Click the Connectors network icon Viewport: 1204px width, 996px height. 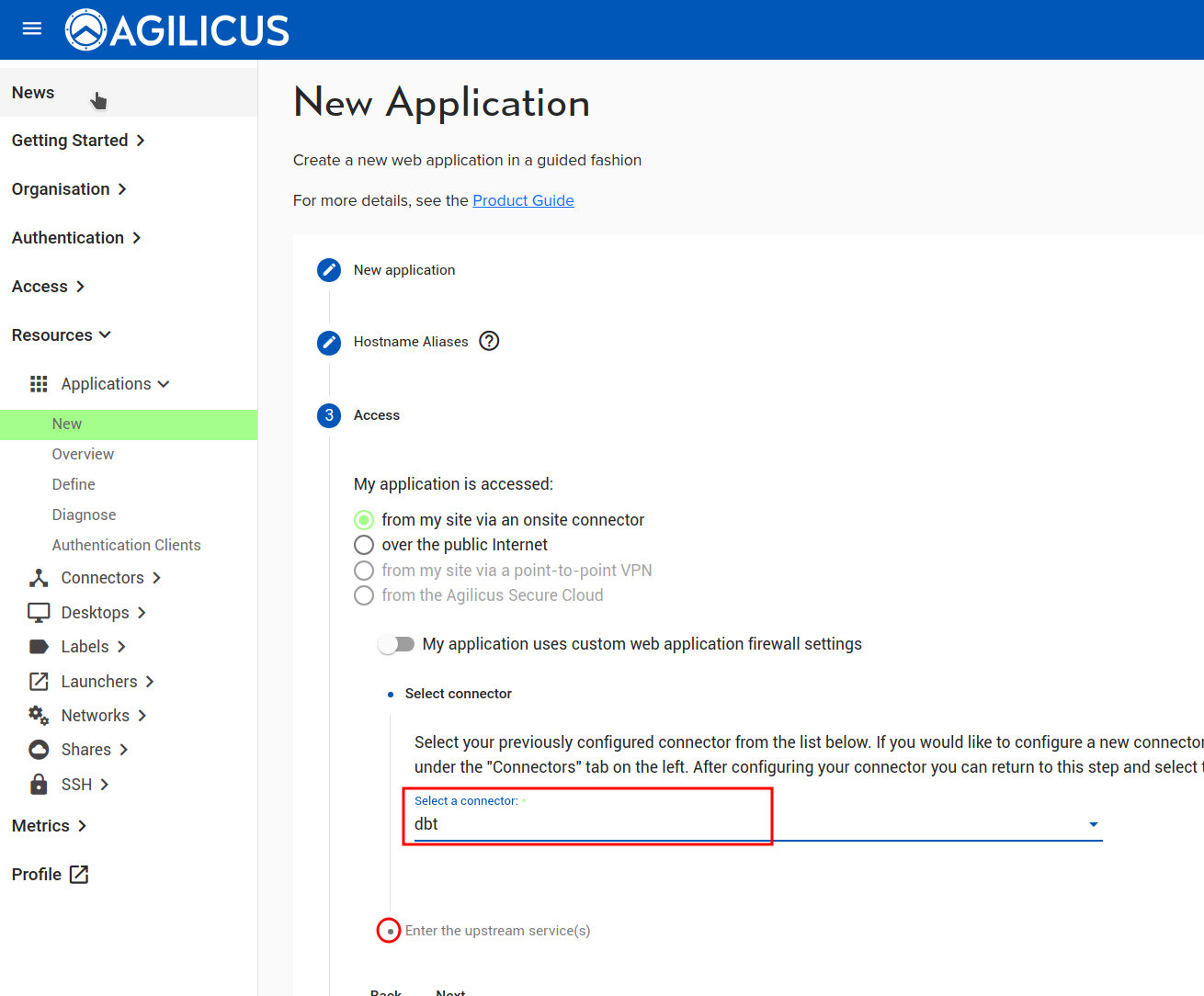point(39,578)
